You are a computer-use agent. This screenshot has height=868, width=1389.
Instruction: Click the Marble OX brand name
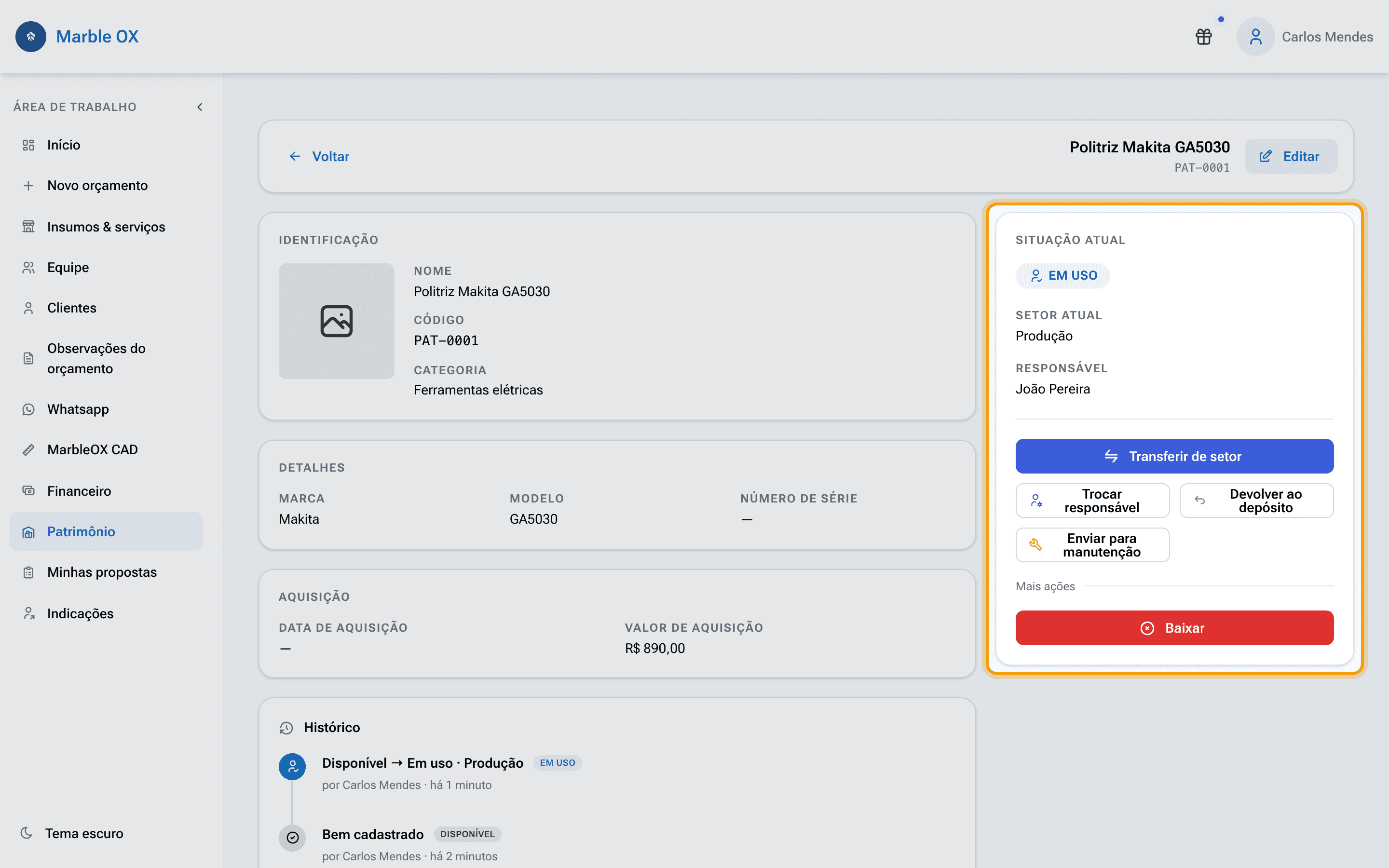[x=97, y=37]
